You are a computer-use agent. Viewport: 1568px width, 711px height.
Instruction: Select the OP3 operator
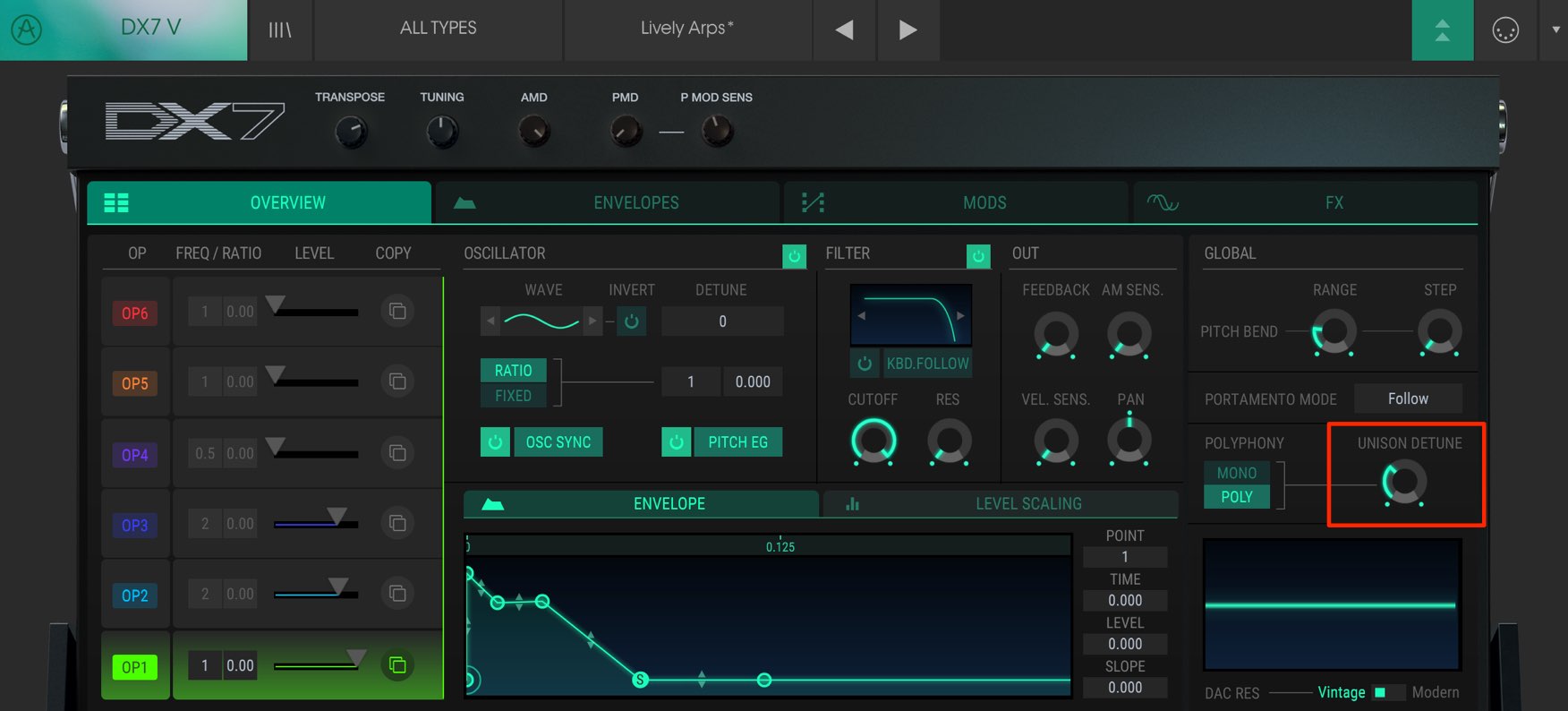135,525
